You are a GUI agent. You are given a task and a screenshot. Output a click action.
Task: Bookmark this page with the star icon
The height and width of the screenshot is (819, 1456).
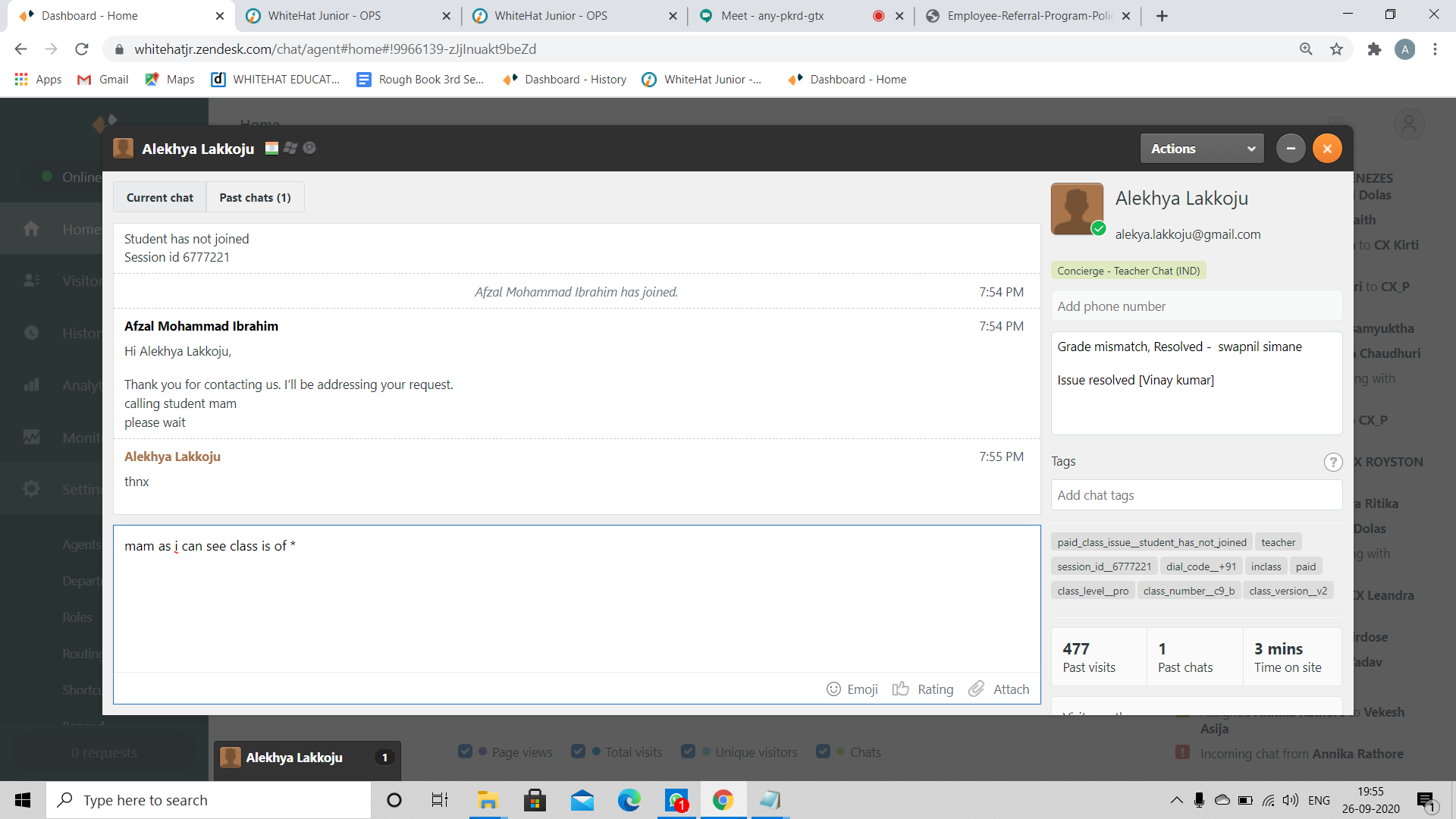(1336, 49)
